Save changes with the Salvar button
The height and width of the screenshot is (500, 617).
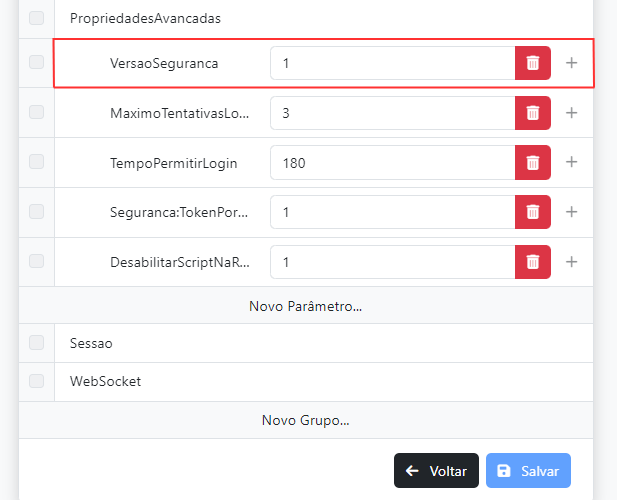click(x=528, y=471)
